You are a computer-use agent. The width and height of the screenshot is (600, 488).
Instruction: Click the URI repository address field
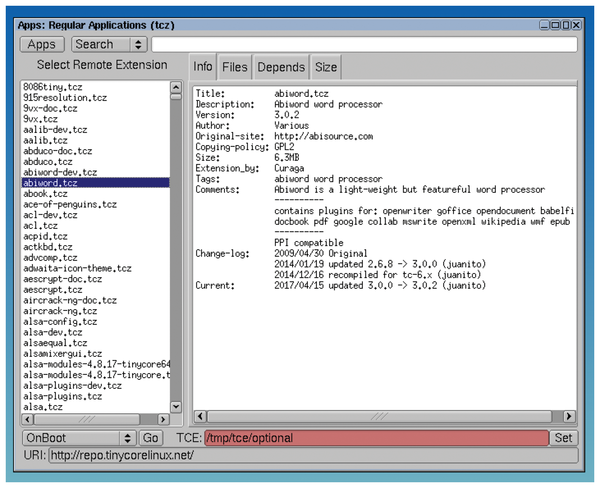[x=313, y=455]
